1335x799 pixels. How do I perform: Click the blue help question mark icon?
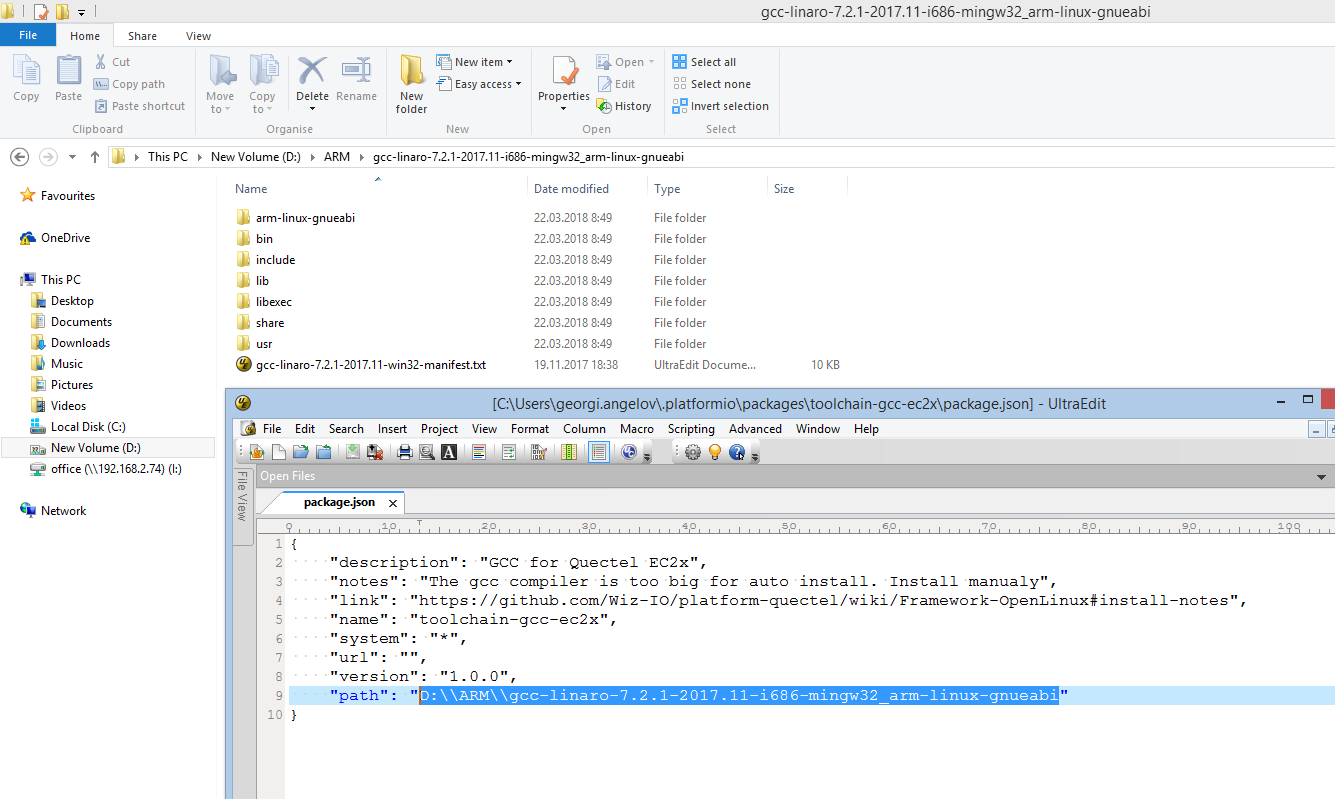point(737,452)
